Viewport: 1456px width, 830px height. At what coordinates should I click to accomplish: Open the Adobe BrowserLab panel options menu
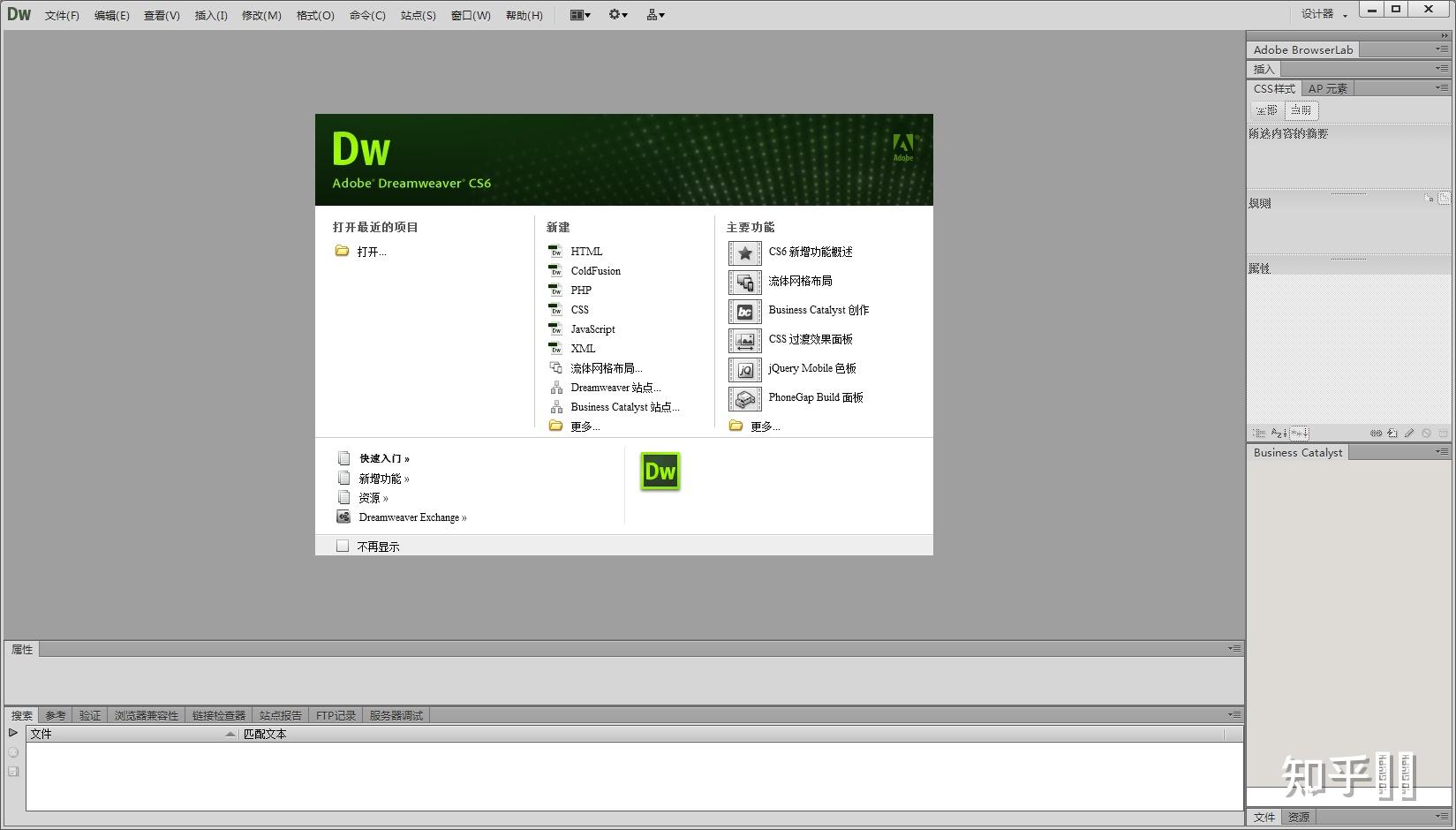1441,49
